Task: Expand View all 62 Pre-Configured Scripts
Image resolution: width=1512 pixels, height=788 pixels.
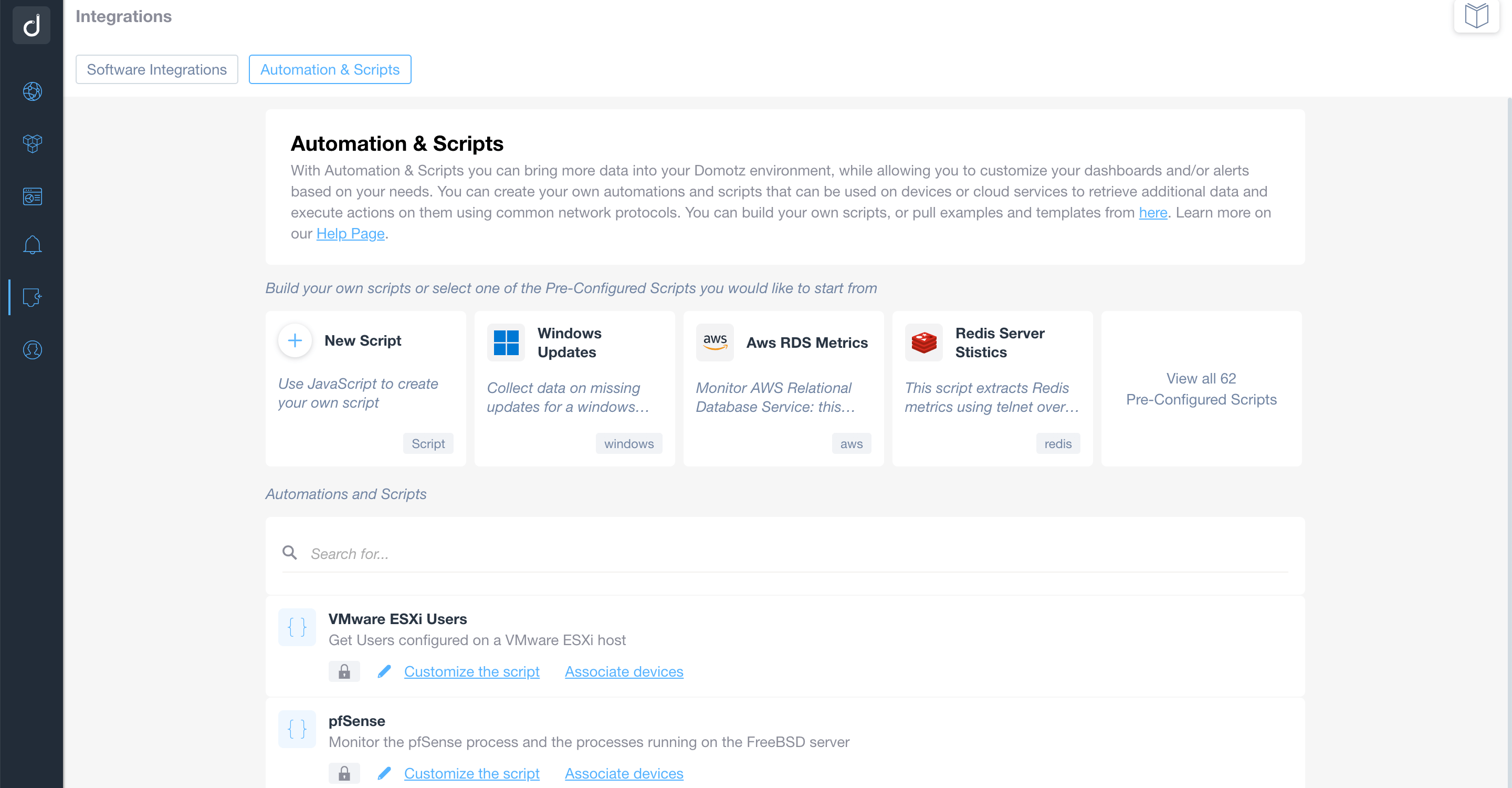Action: pyautogui.click(x=1201, y=389)
